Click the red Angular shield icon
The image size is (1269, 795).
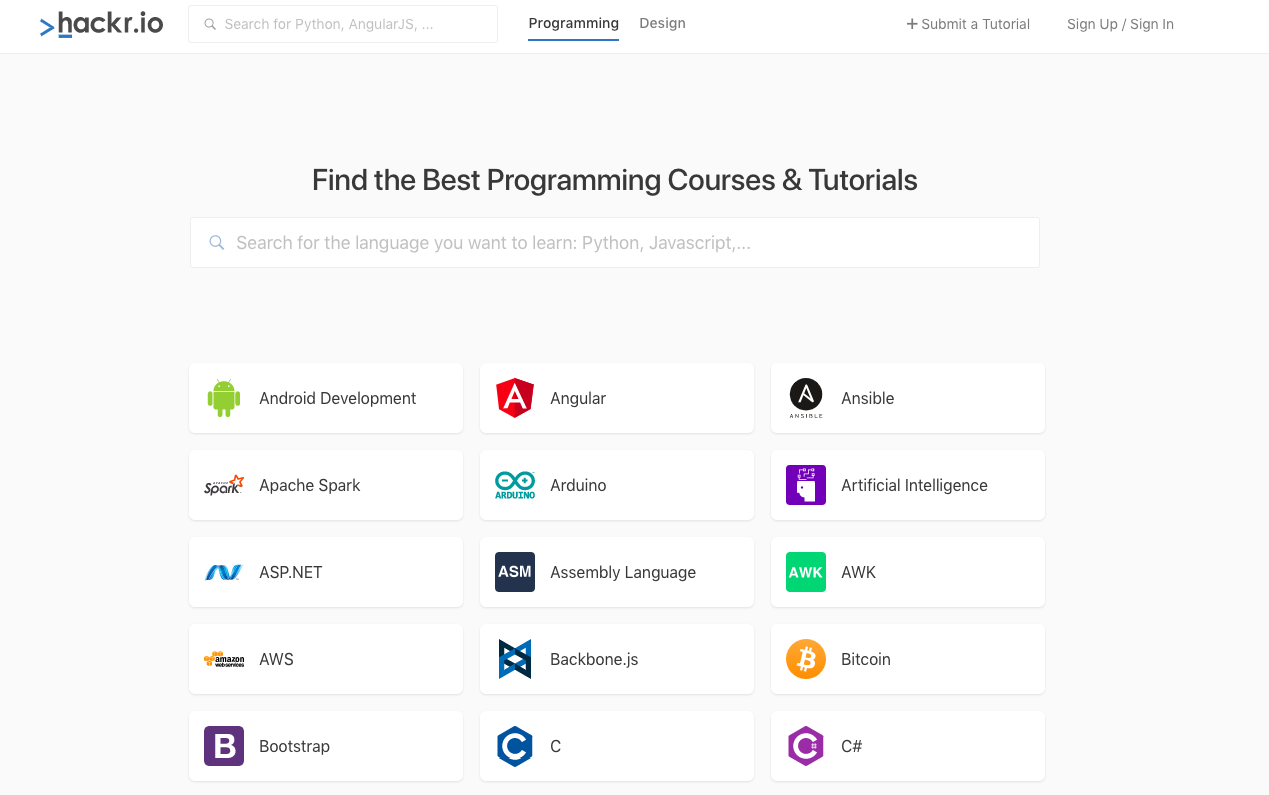[x=515, y=398]
